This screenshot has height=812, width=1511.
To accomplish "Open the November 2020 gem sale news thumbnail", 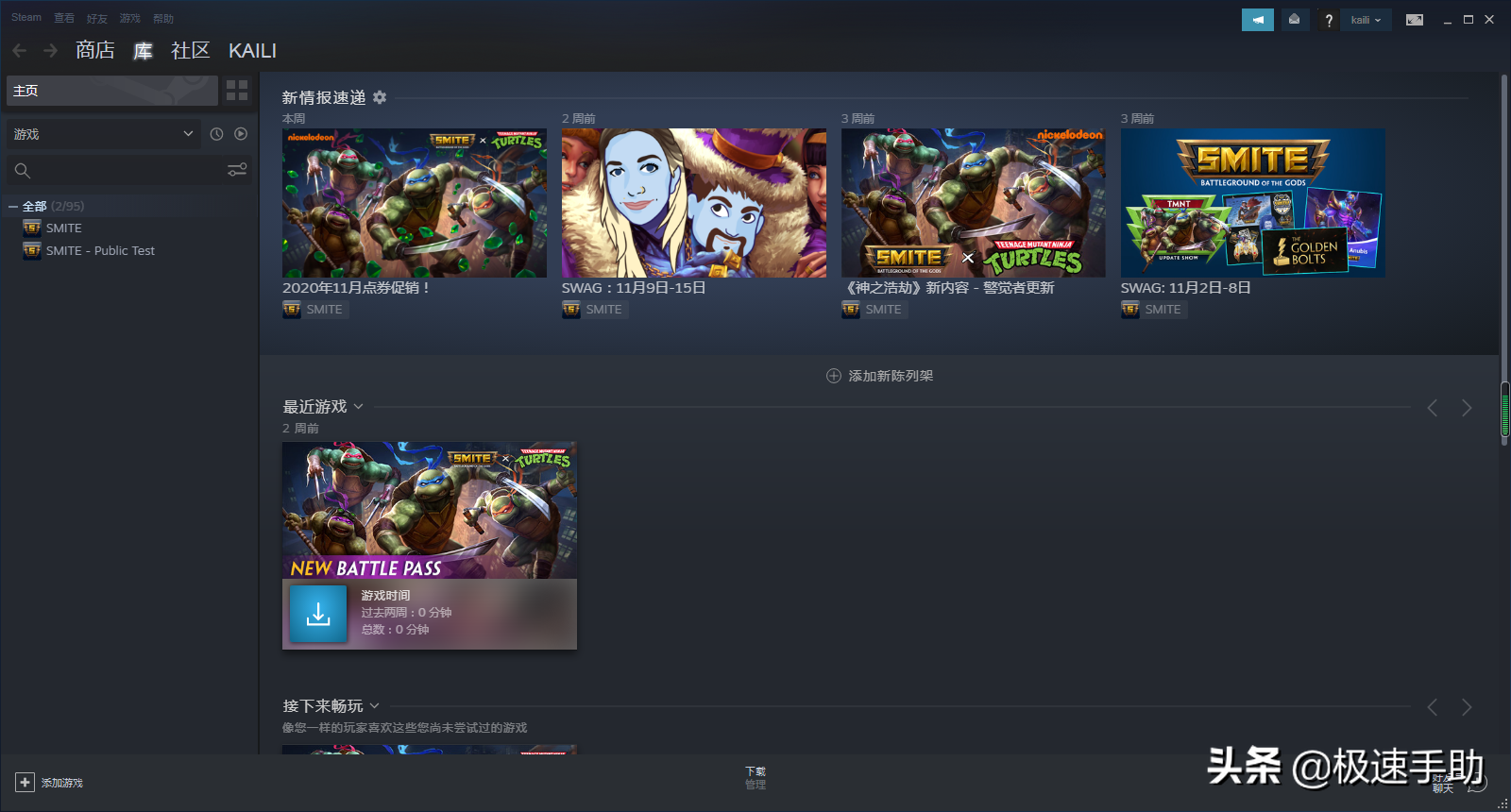I will pos(415,203).
